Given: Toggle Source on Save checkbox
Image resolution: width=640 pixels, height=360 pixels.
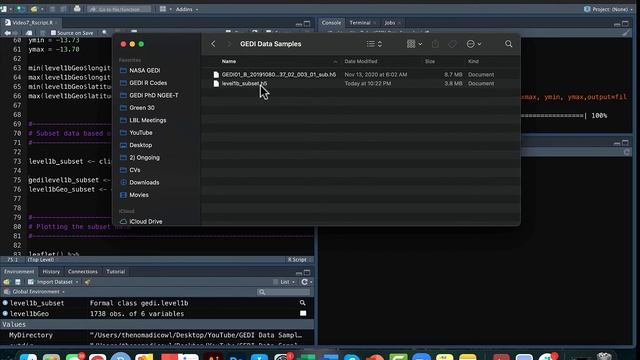Looking at the screenshot, I should [53, 33].
